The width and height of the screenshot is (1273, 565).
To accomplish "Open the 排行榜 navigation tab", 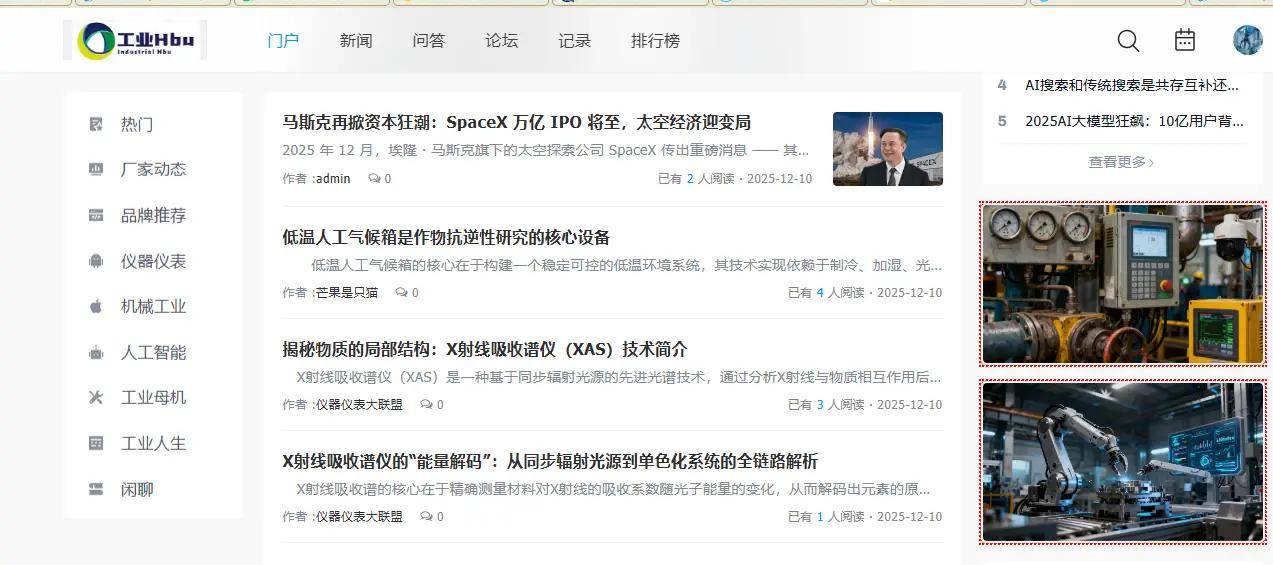I will pos(655,41).
